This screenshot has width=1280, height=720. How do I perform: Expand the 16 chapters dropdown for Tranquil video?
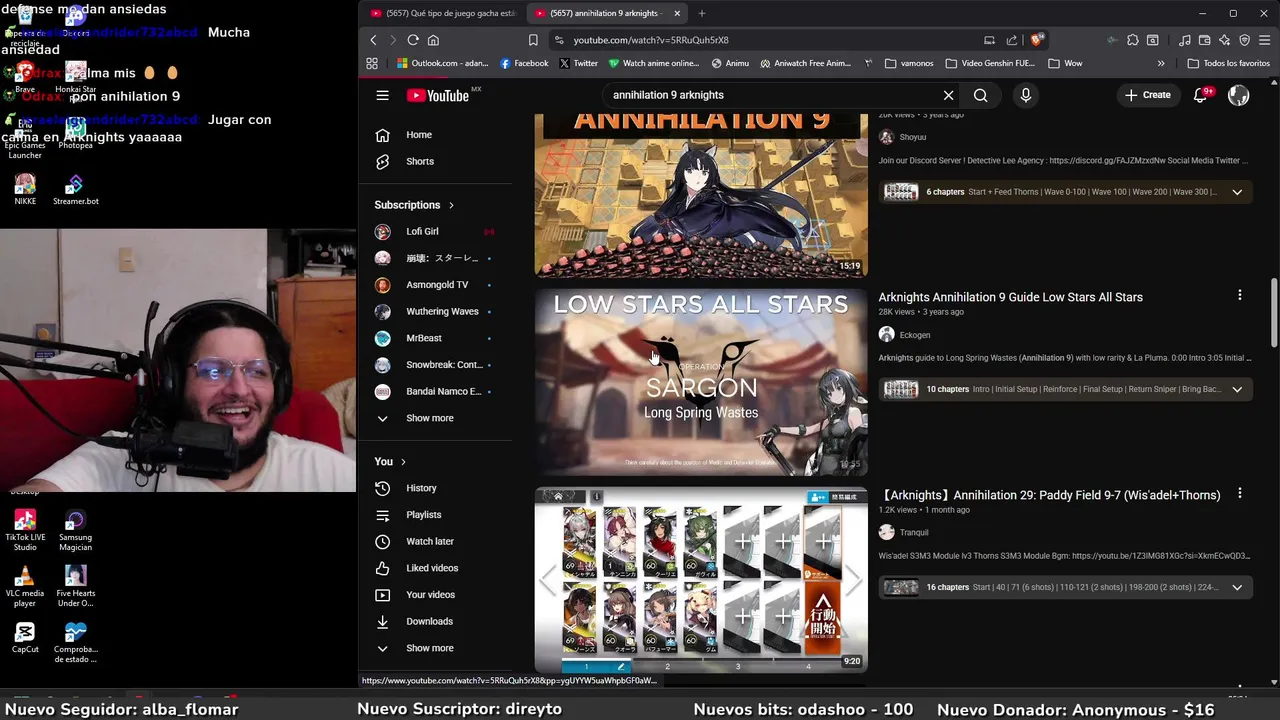tap(1237, 587)
